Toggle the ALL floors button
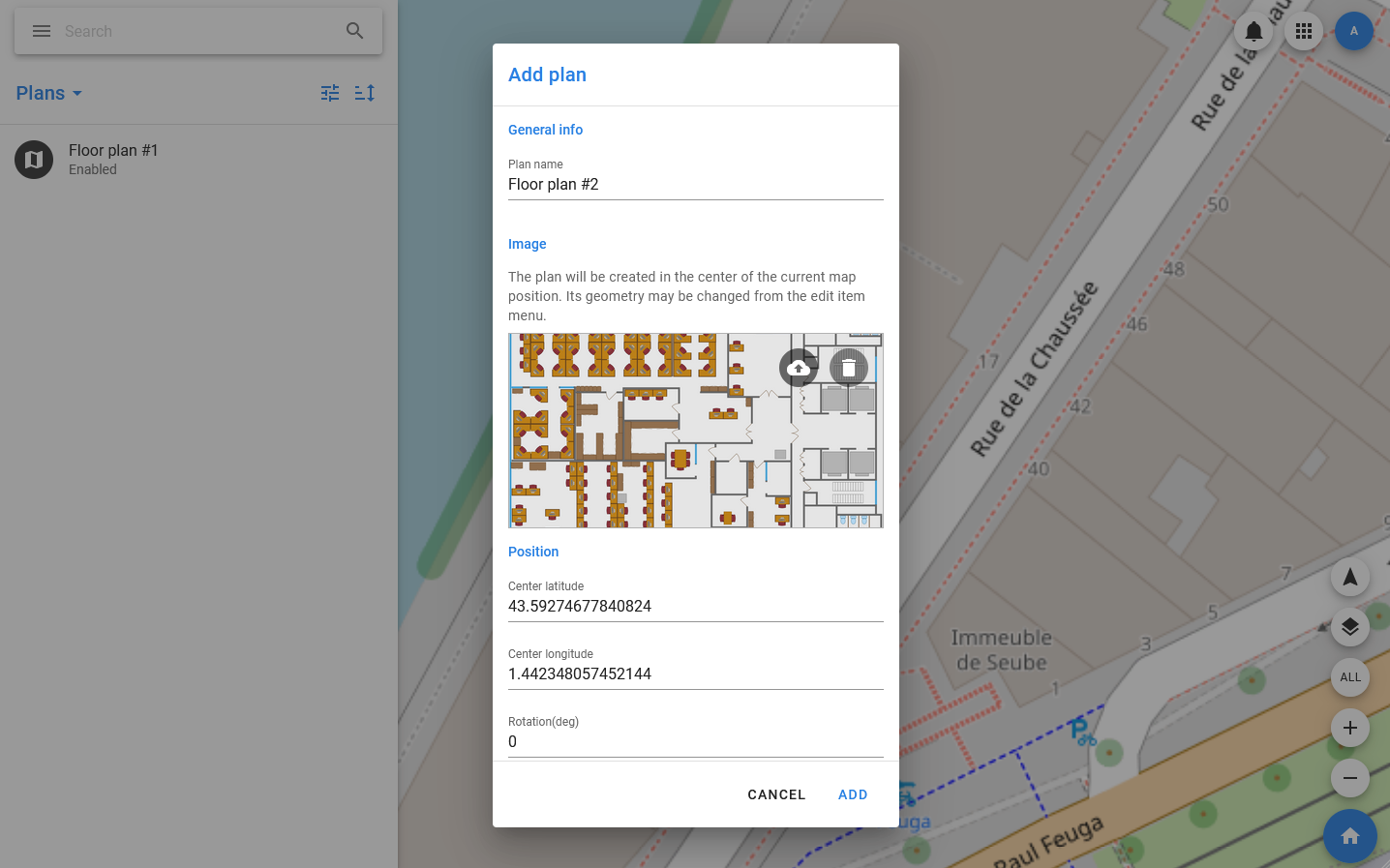 (1349, 677)
